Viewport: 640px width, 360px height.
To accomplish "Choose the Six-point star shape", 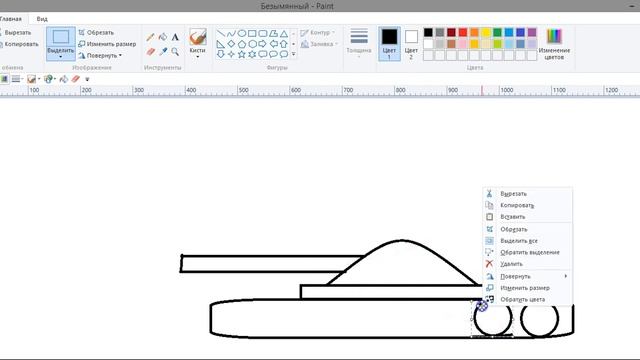I will tap(252, 54).
